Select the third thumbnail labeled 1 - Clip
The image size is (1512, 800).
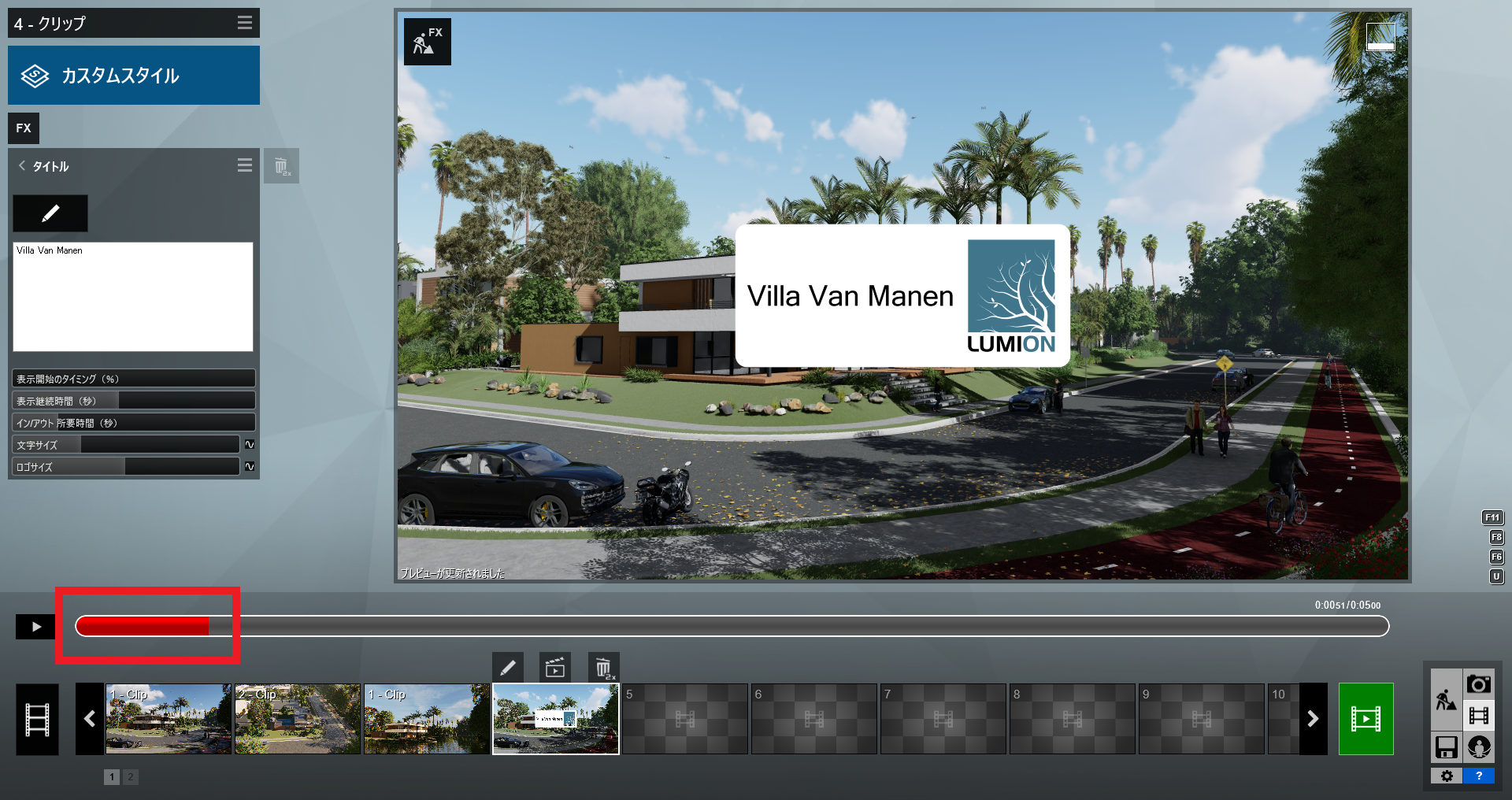coord(427,719)
